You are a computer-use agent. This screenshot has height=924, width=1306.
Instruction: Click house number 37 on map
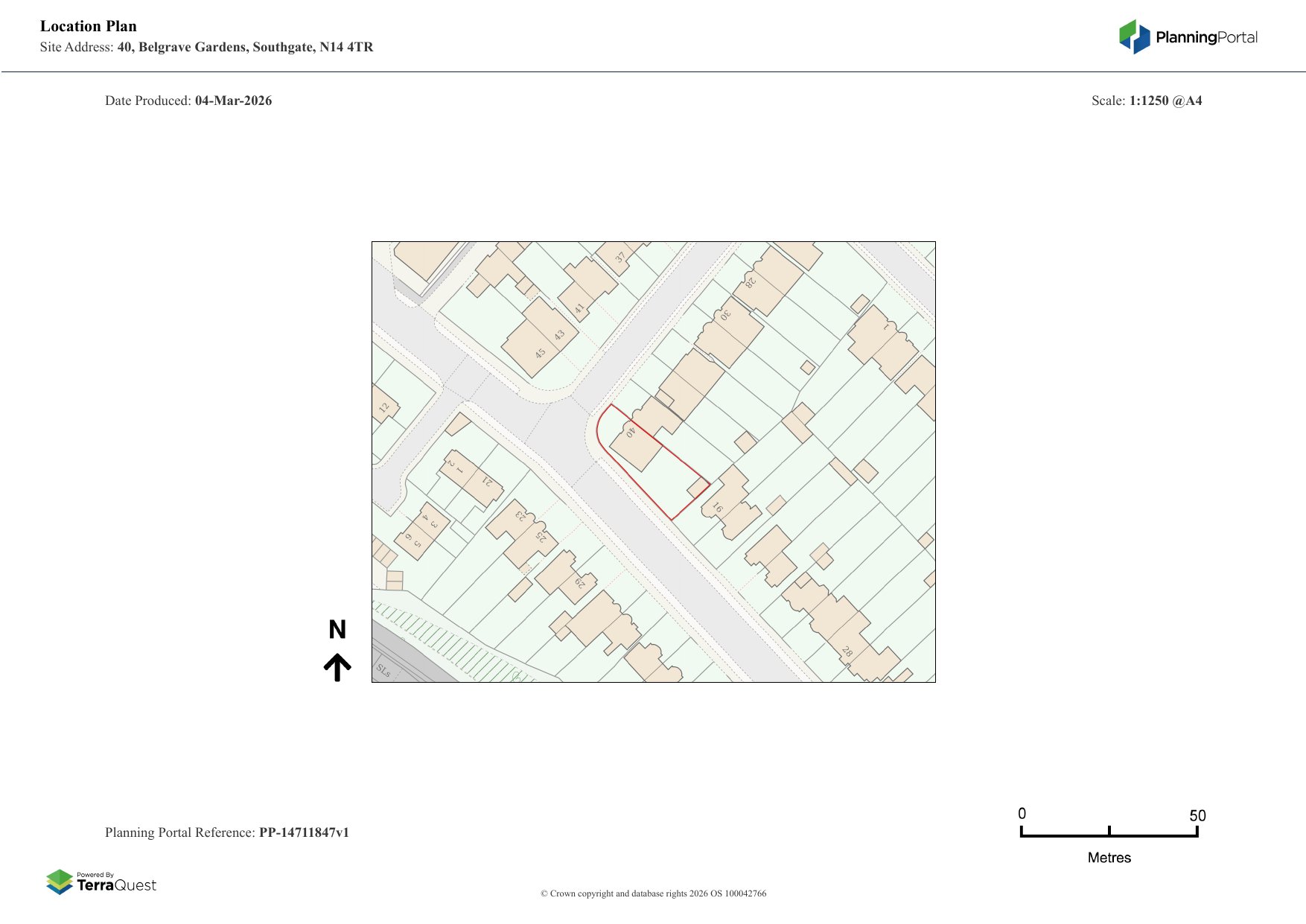(x=620, y=258)
